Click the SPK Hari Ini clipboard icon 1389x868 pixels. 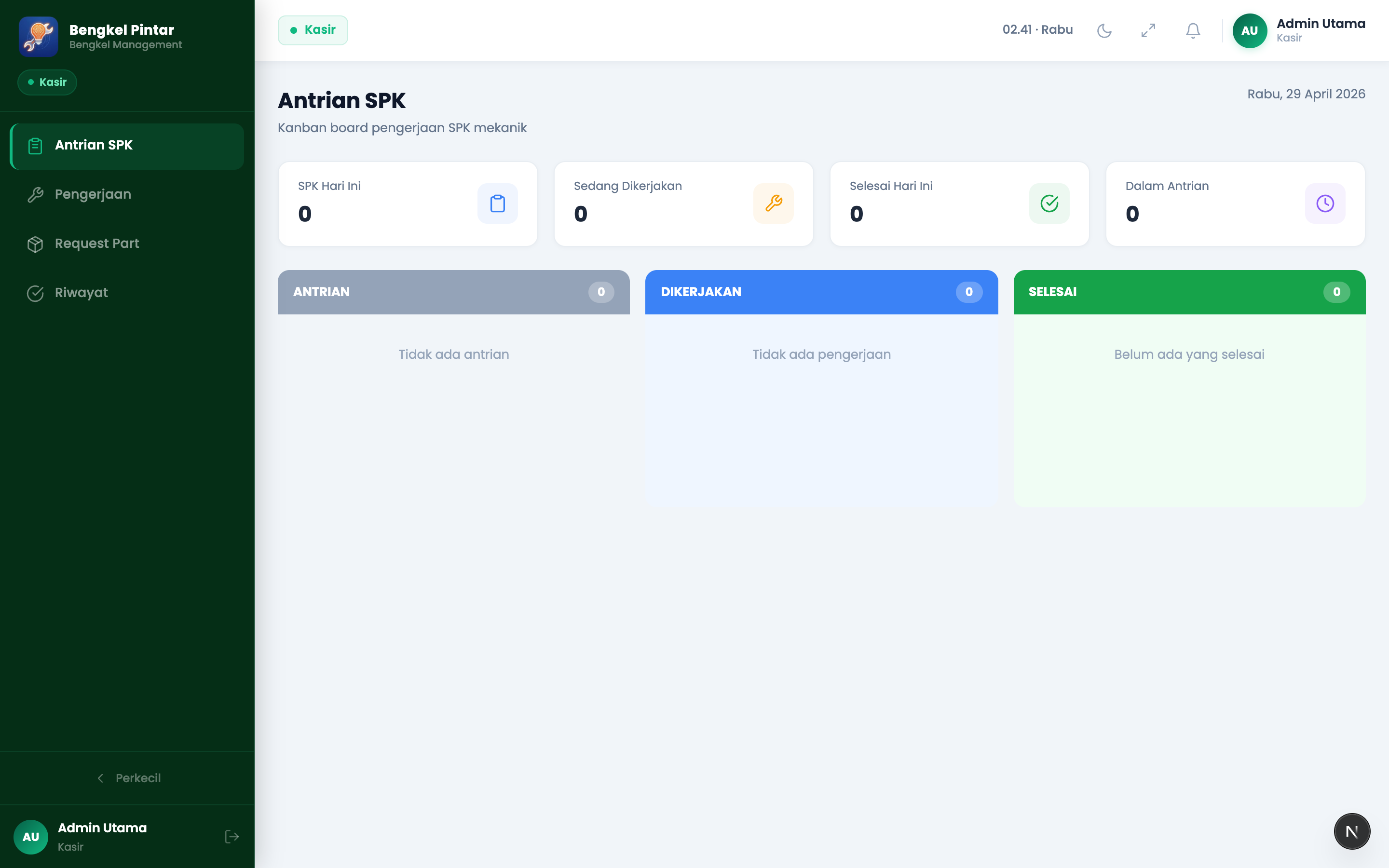point(498,203)
